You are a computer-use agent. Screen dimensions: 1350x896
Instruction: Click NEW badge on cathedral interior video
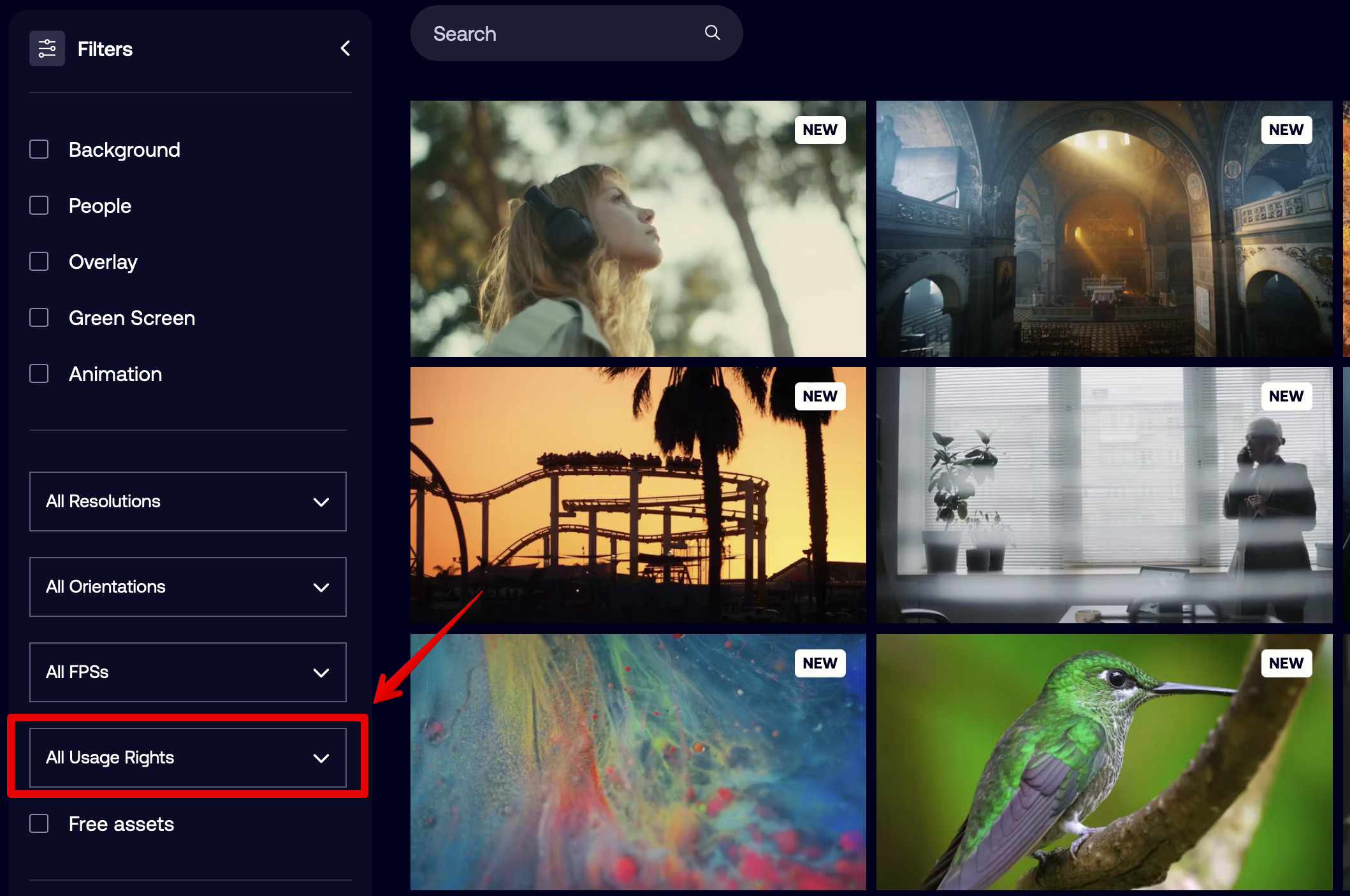coord(1286,130)
